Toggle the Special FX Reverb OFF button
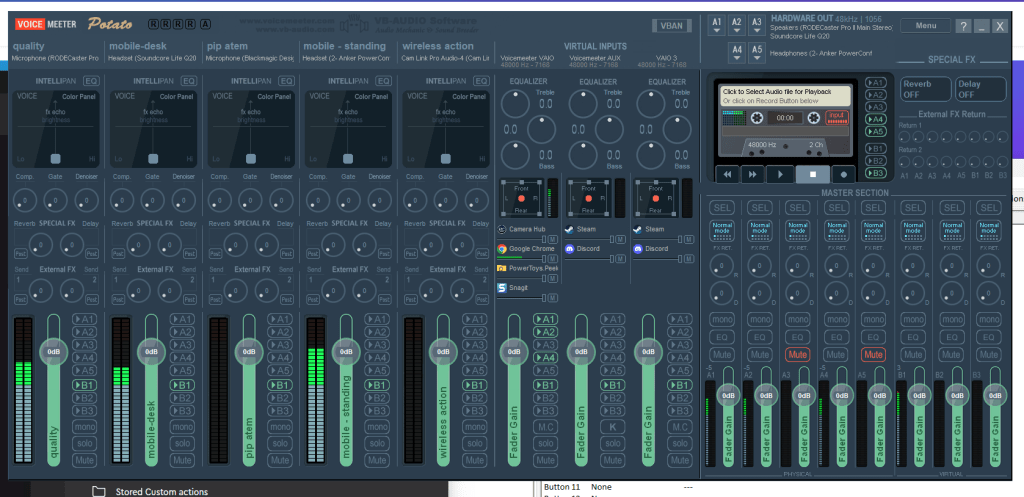This screenshot has height=497, width=1024. pyautogui.click(x=925, y=89)
